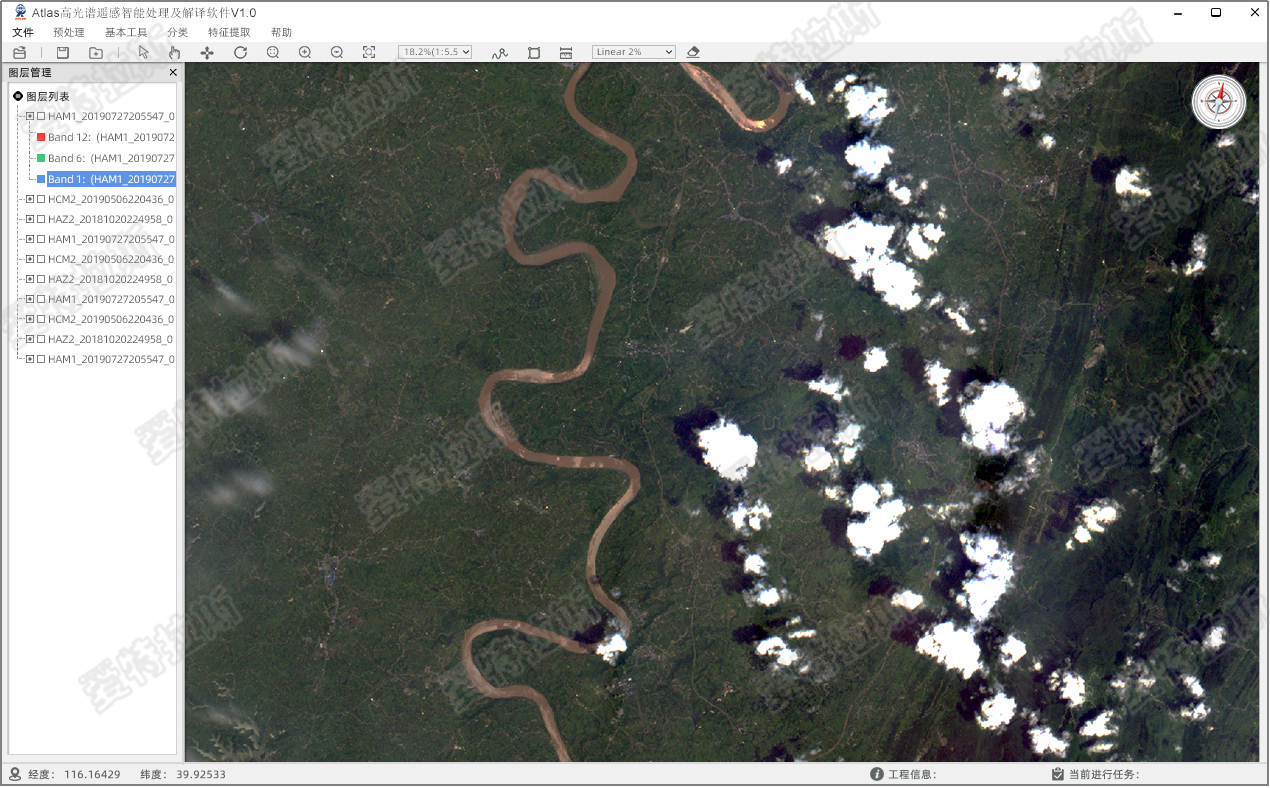1270x788 pixels.
Task: Click the refresh view icon
Action: [240, 52]
